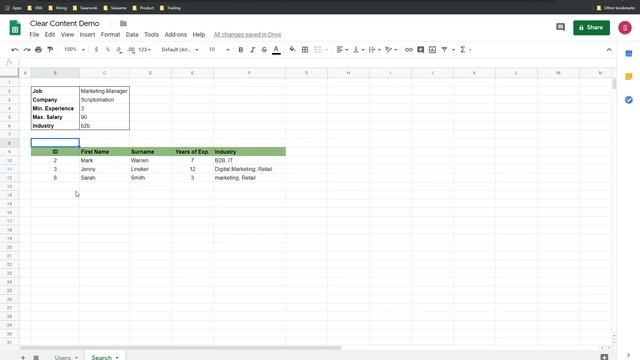
Task: Open the font size dropdown
Action: 219,50
